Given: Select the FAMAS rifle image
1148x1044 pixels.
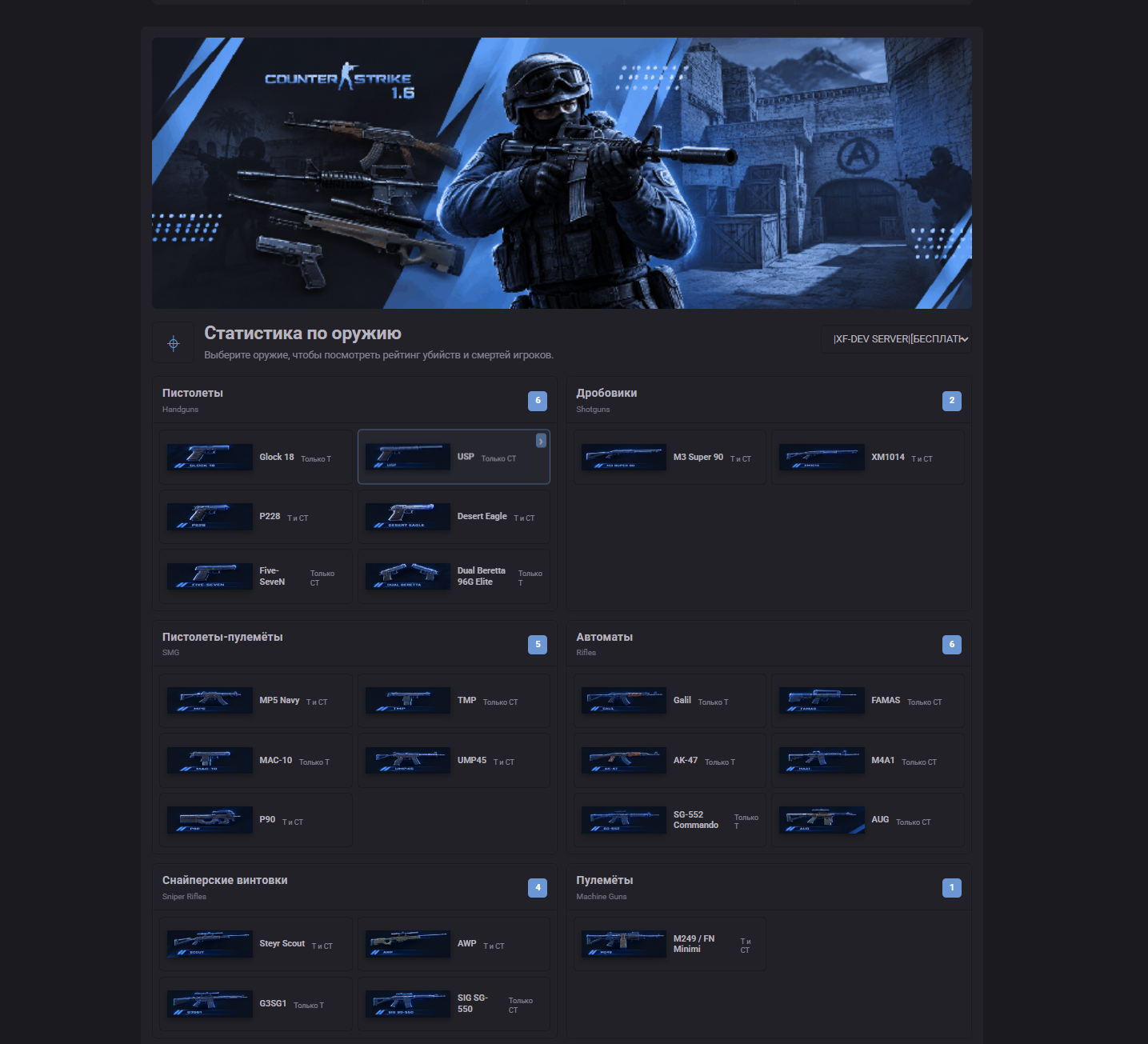Looking at the screenshot, I should pyautogui.click(x=822, y=700).
